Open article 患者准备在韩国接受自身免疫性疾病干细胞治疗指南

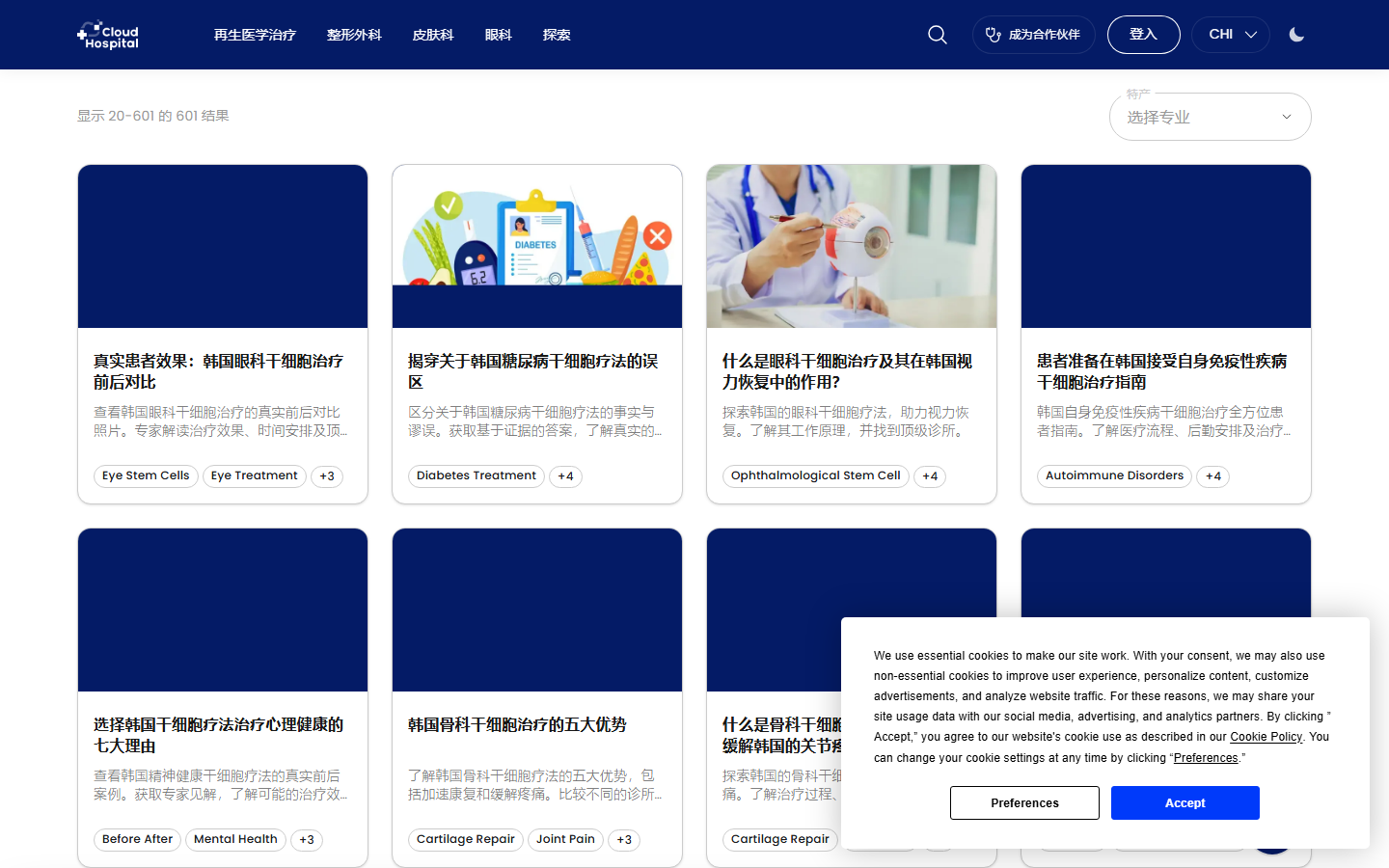1162,371
